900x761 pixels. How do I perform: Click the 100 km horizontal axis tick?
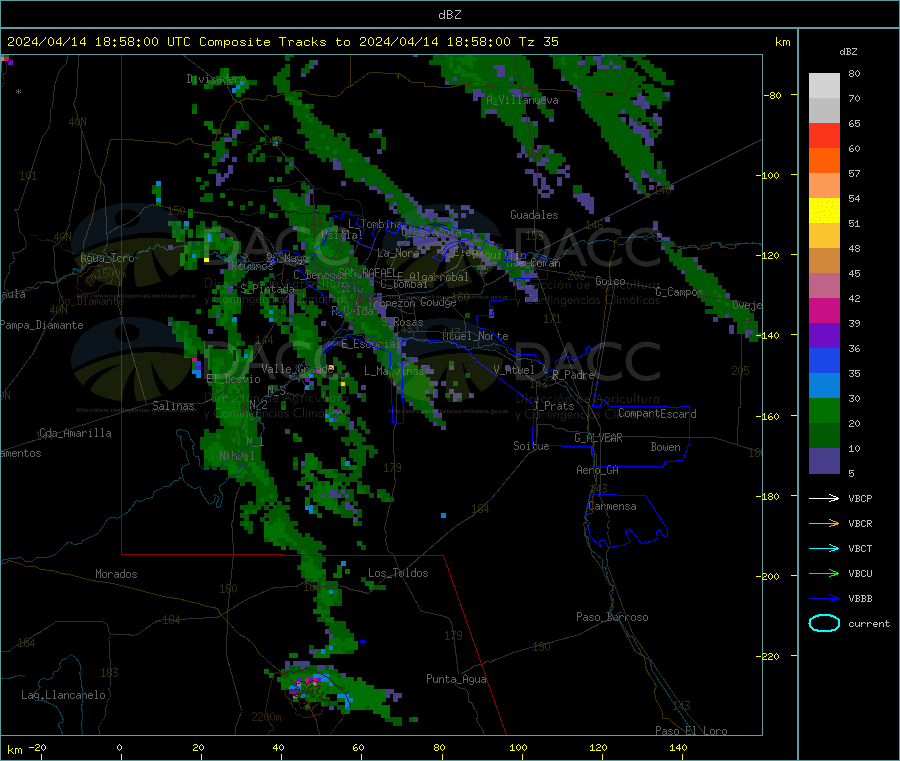pos(518,748)
